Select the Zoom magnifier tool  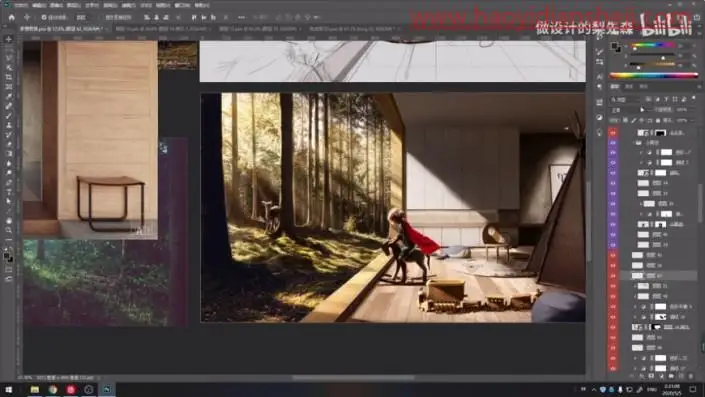[9, 230]
